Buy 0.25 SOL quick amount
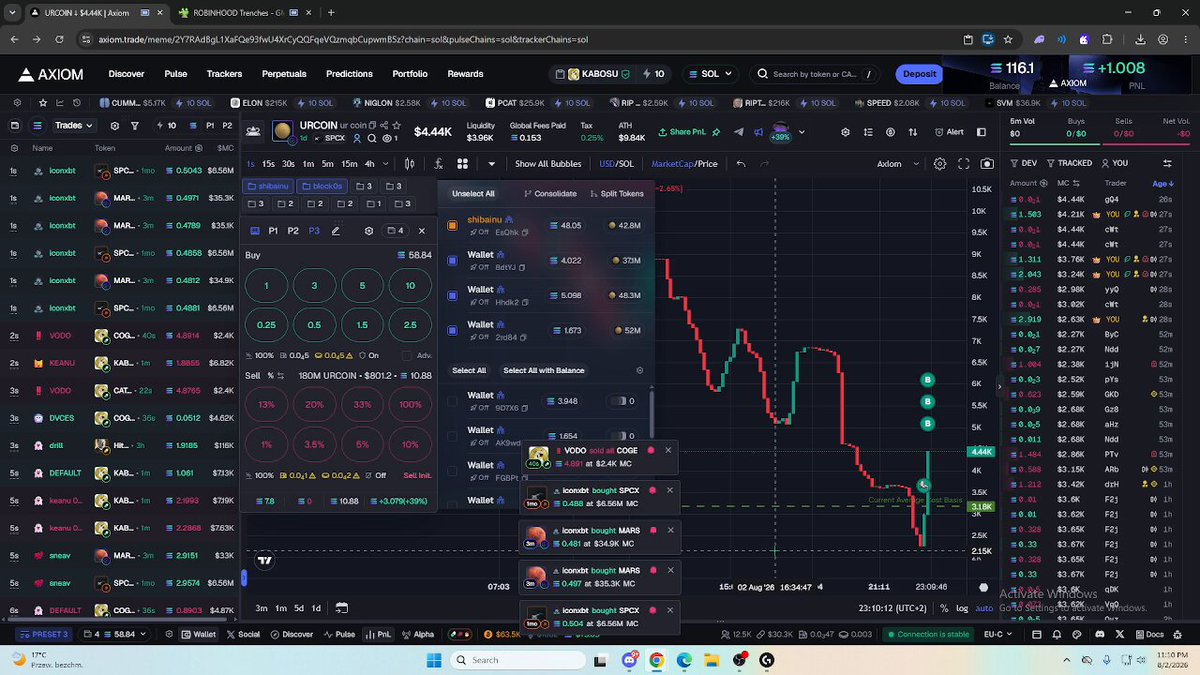This screenshot has height=675, width=1200. tap(266, 325)
